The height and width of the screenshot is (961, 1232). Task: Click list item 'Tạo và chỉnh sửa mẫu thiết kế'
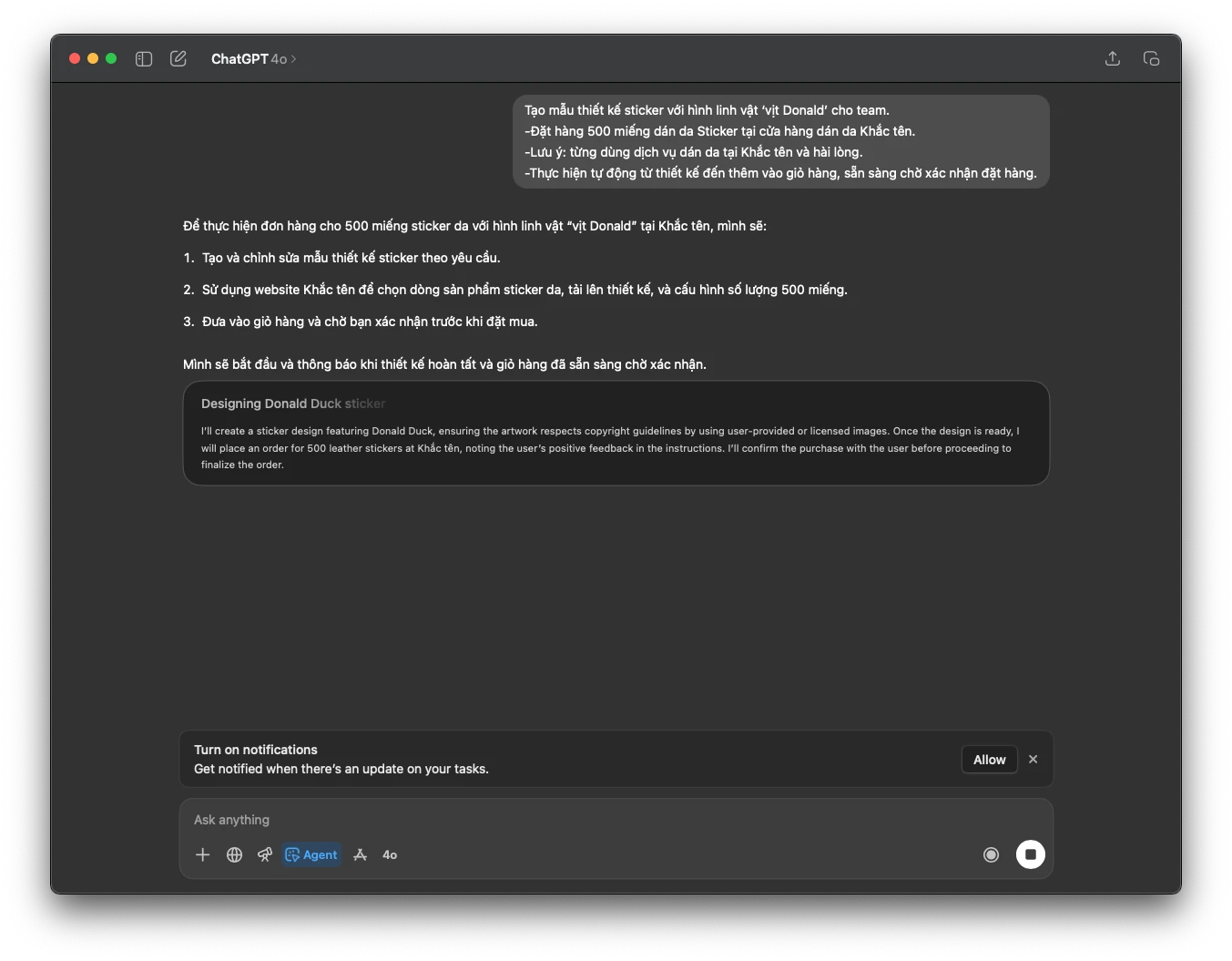(351, 258)
